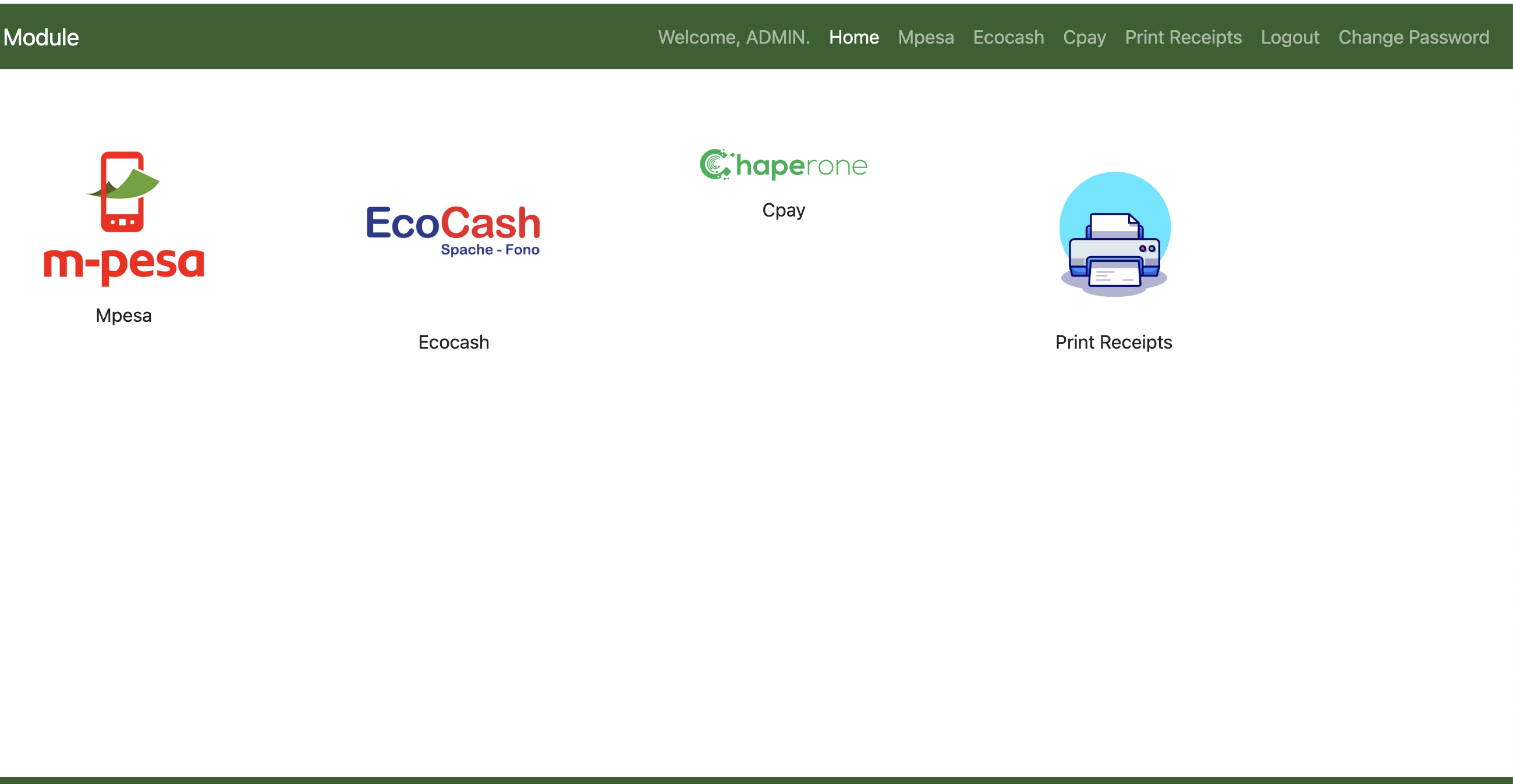Open Print Receipts caption under printer

[1113, 342]
